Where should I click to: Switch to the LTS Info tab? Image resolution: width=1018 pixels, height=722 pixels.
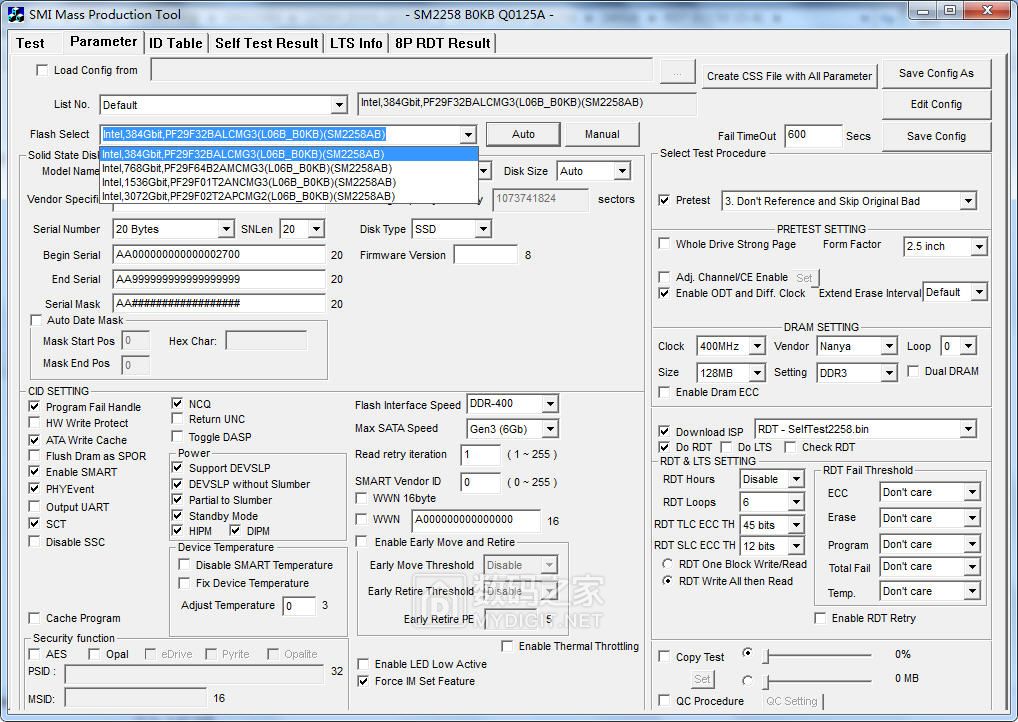(356, 44)
